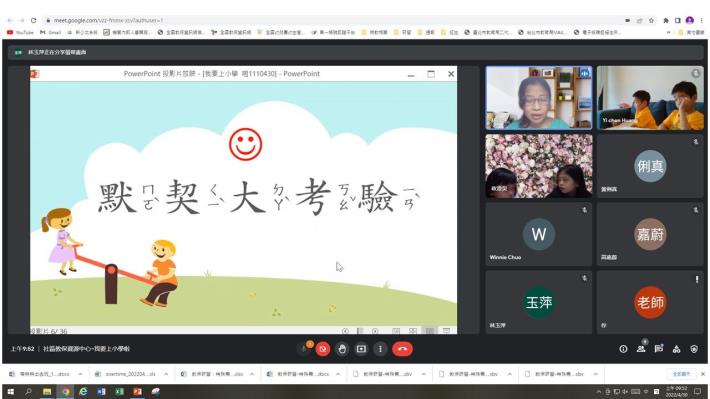This screenshot has width=710, height=399.
Task: Open host controls shield icon
Action: click(x=694, y=349)
